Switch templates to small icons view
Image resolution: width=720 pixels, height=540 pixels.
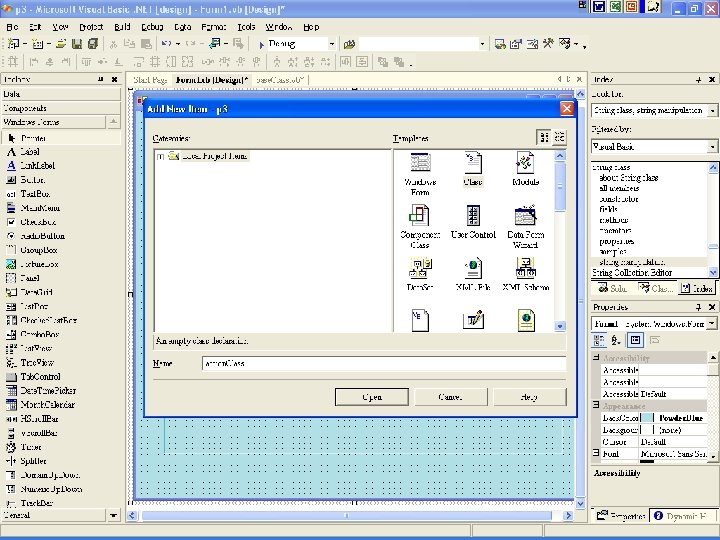click(559, 137)
